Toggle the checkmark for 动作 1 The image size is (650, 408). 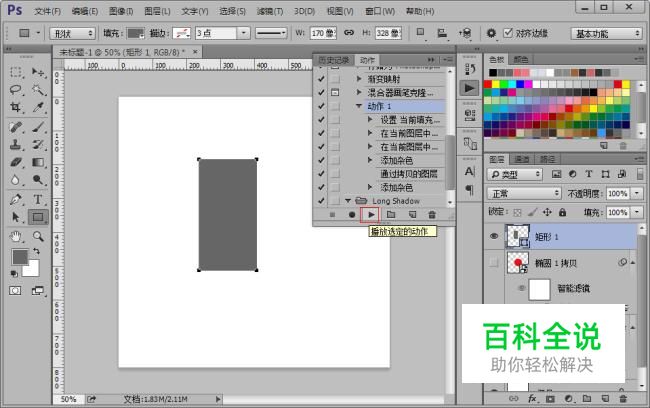tap(321, 106)
